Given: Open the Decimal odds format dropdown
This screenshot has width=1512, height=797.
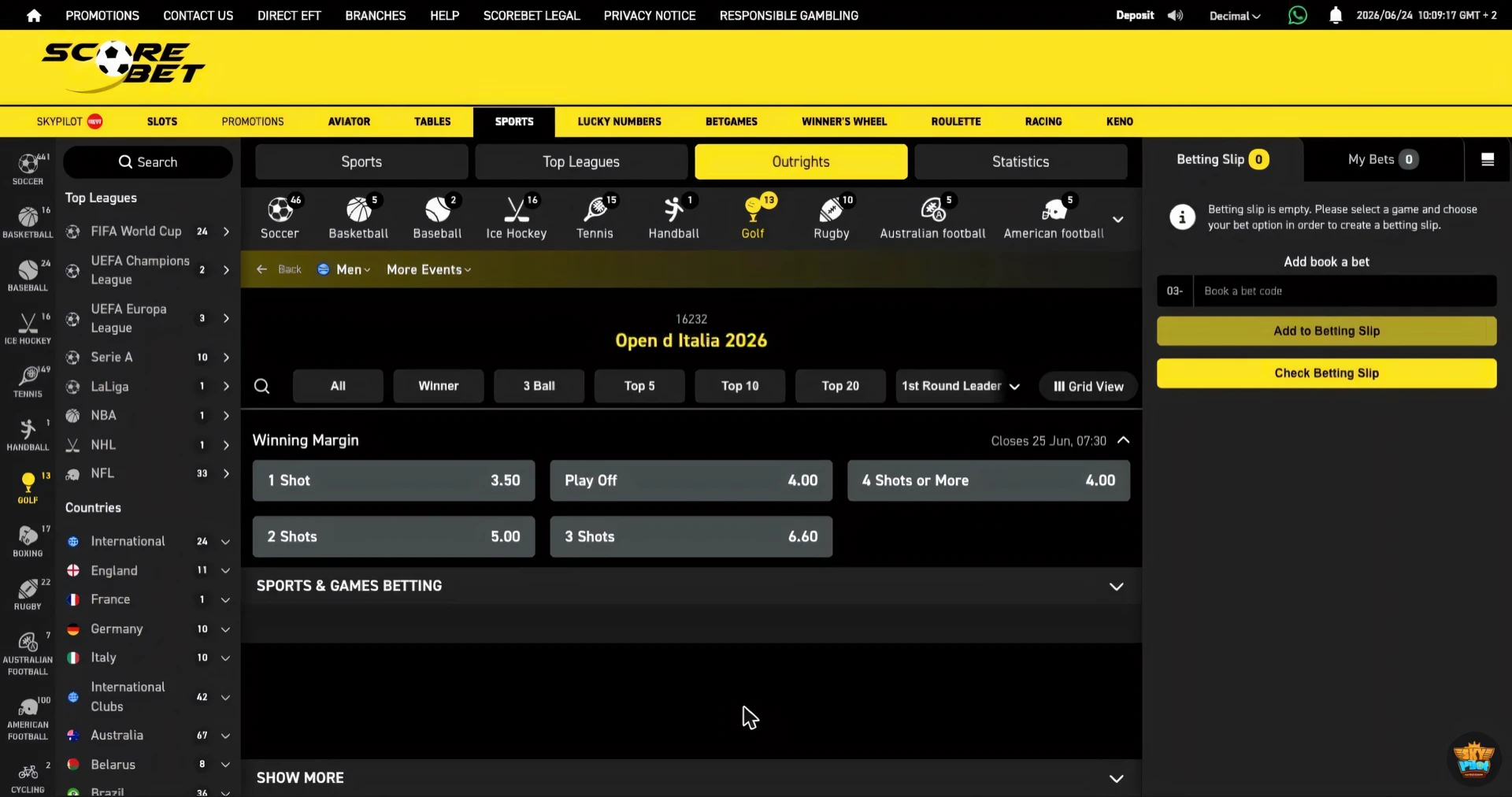Looking at the screenshot, I should point(1235,16).
